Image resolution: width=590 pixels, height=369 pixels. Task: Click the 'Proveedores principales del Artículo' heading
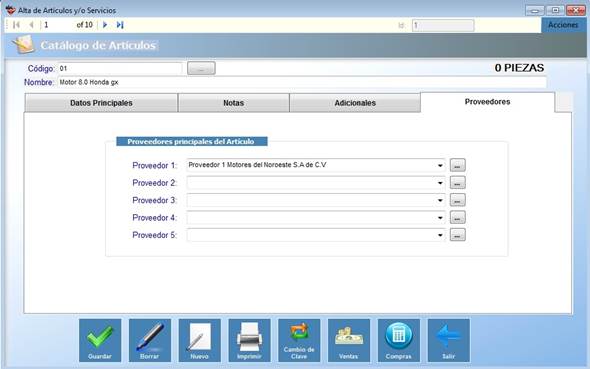(192, 141)
